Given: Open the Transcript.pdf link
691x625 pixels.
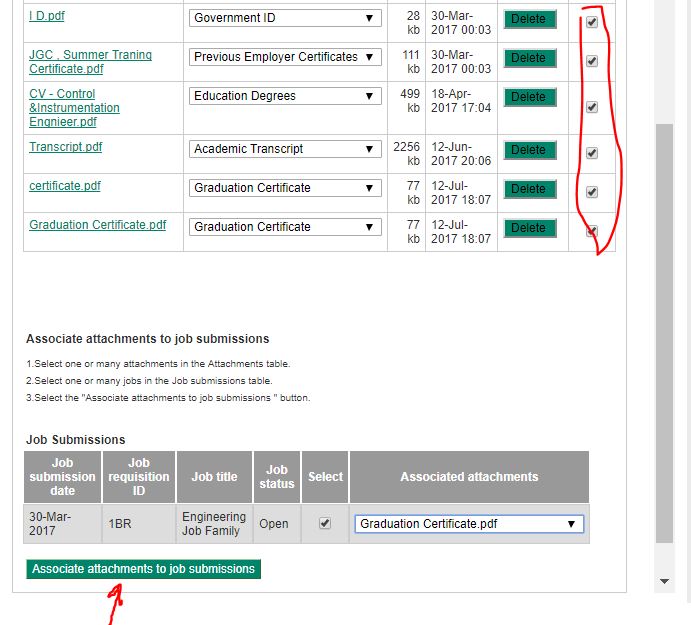Looking at the screenshot, I should (x=65, y=147).
